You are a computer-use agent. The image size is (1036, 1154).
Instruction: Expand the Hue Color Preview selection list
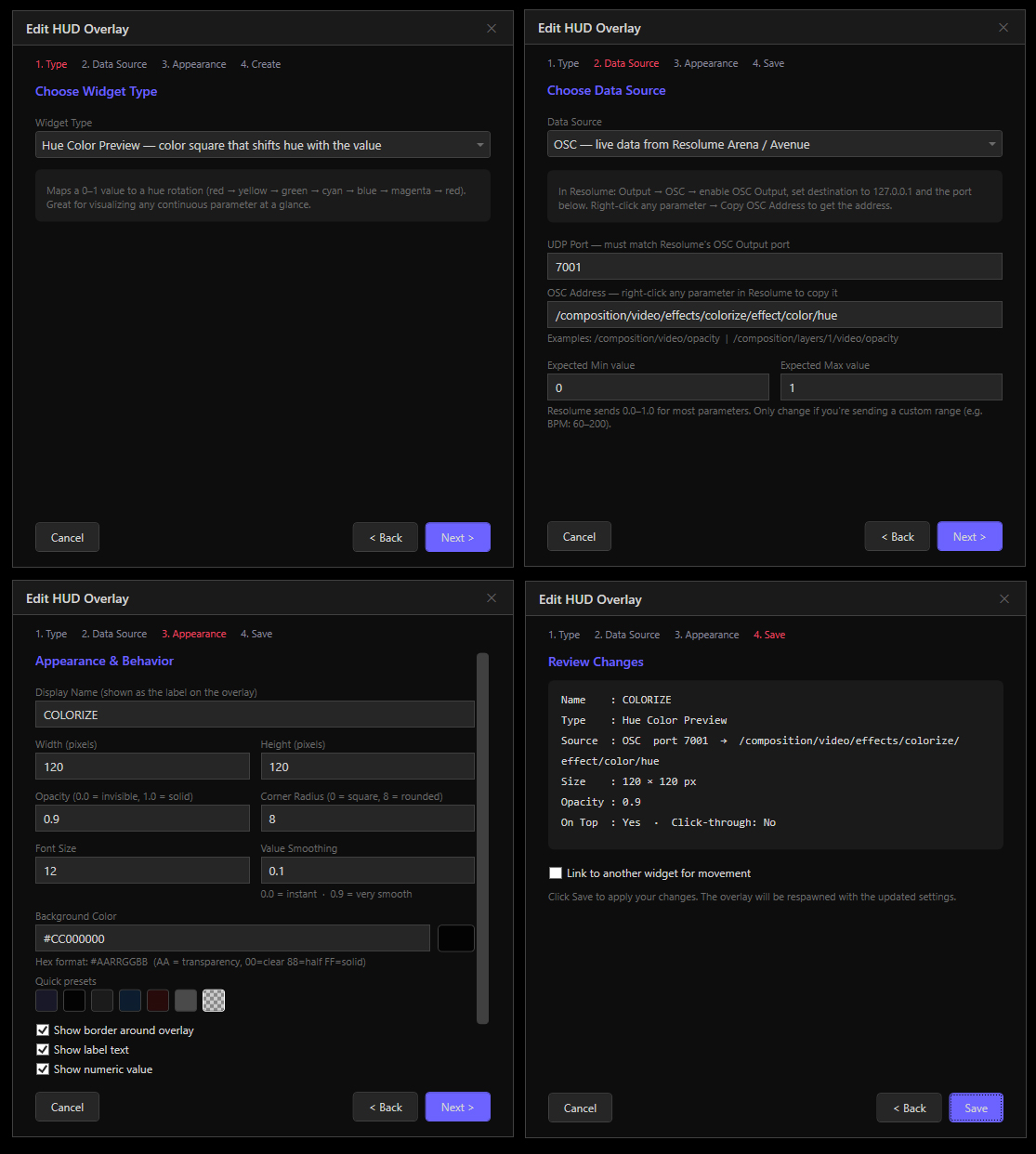(263, 144)
